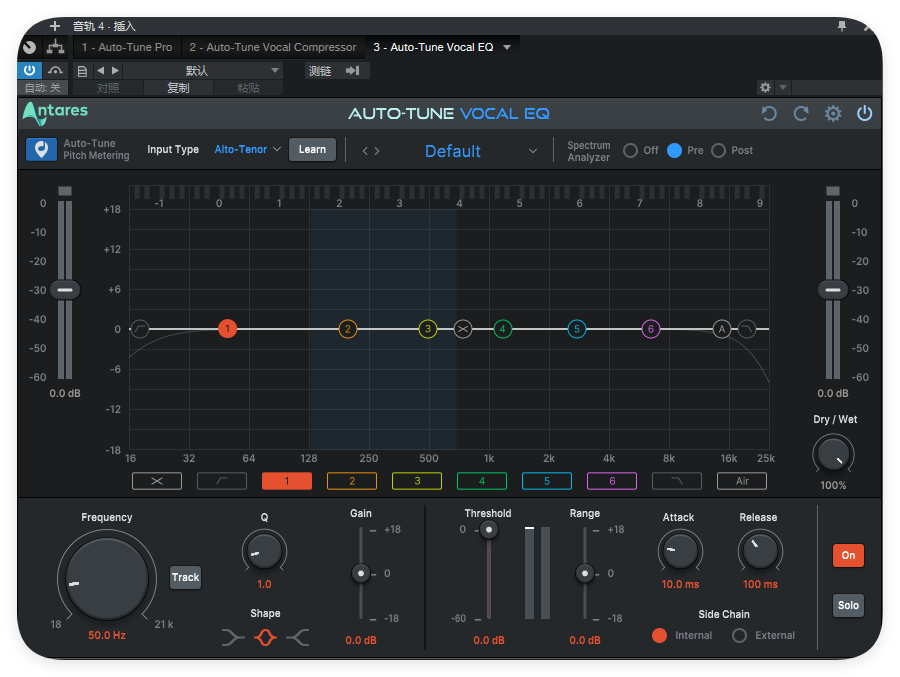This screenshot has width=900, height=677.
Task: Click the Learn button
Action: [x=312, y=149]
